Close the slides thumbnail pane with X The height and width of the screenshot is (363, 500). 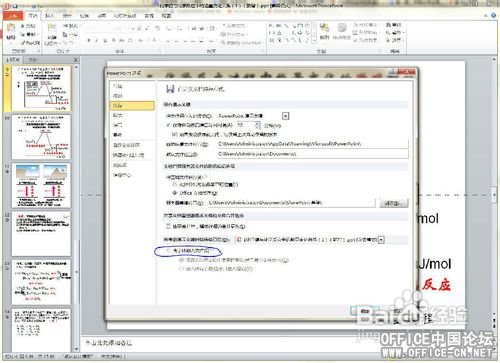76,60
